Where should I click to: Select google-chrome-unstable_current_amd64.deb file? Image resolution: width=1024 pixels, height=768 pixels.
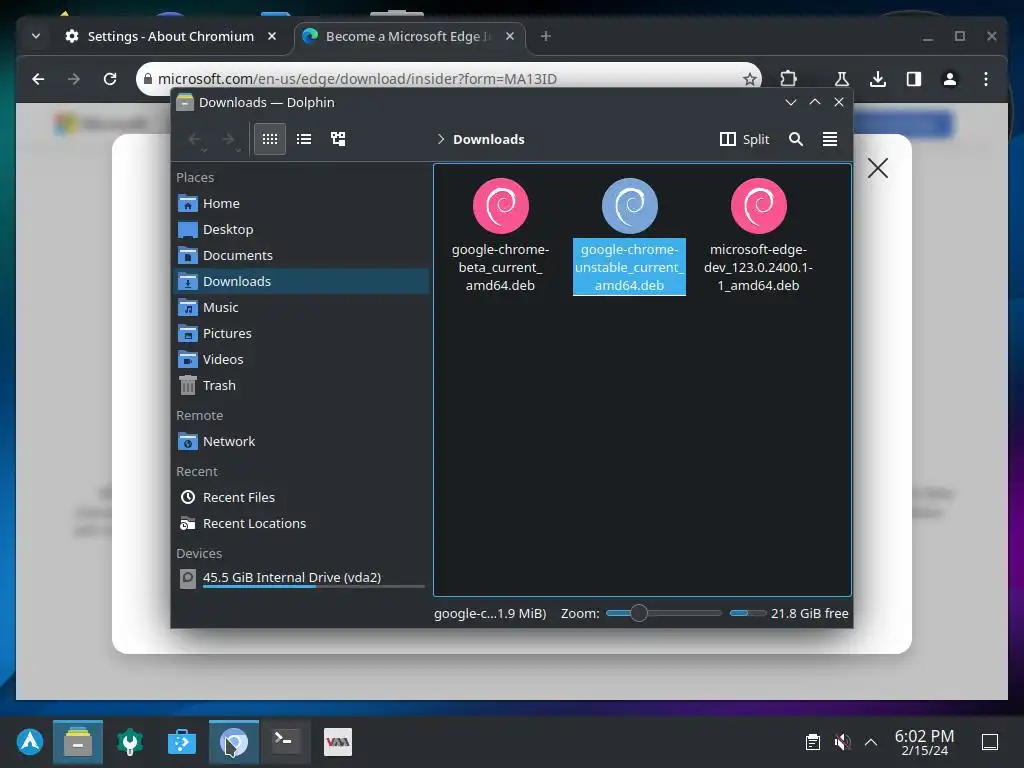point(630,235)
